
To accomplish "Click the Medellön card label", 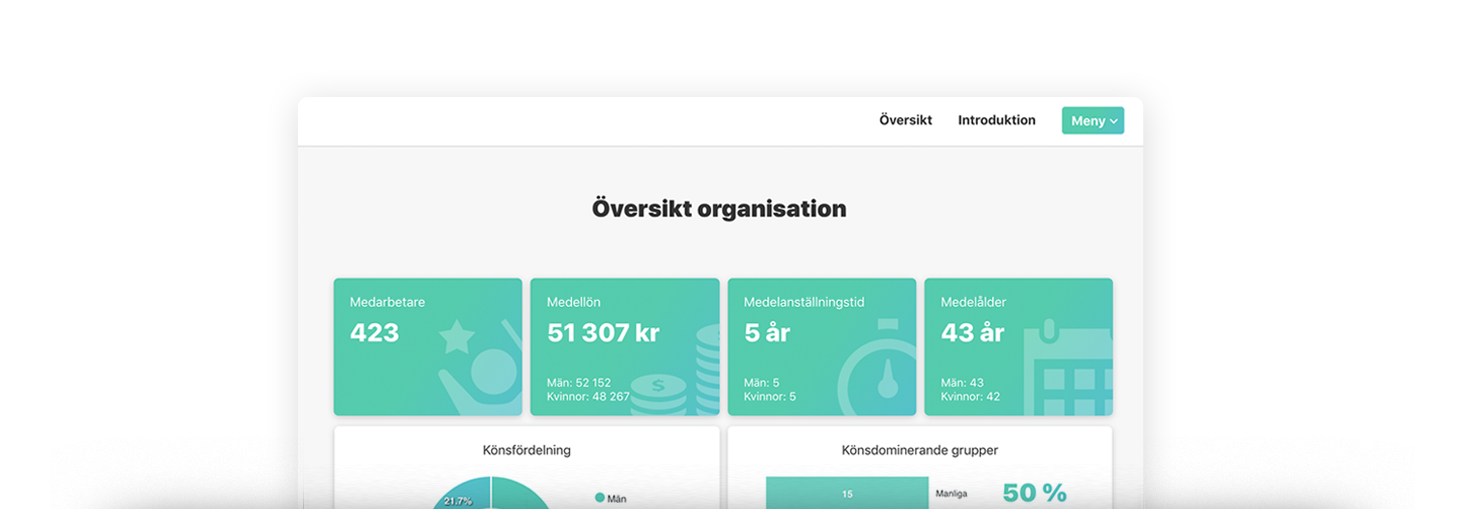I will [x=574, y=302].
